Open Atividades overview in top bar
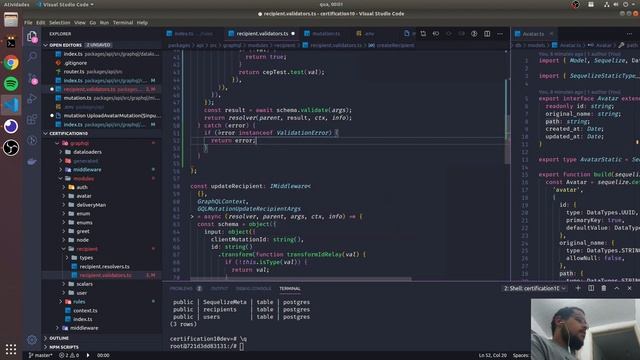This screenshot has width=640, height=360. pyautogui.click(x=17, y=4)
